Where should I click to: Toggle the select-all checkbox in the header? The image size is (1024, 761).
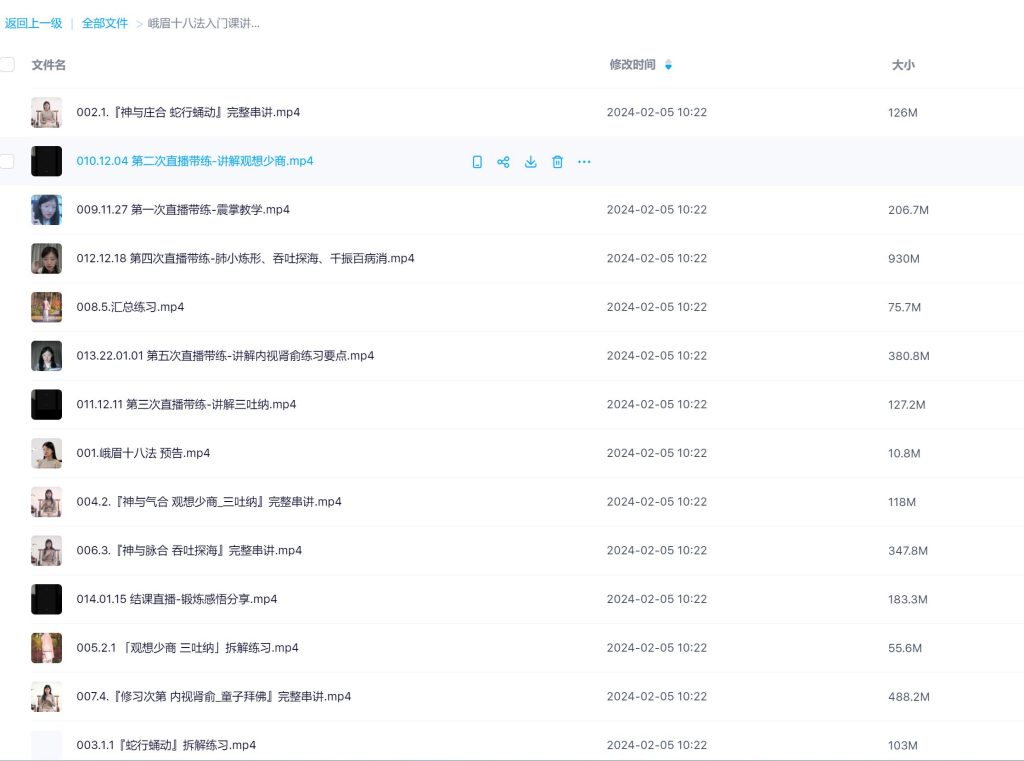[7, 63]
